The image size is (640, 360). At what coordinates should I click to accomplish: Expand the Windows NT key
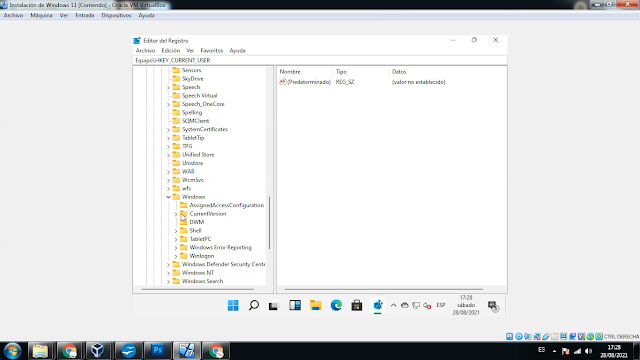pyautogui.click(x=168, y=273)
